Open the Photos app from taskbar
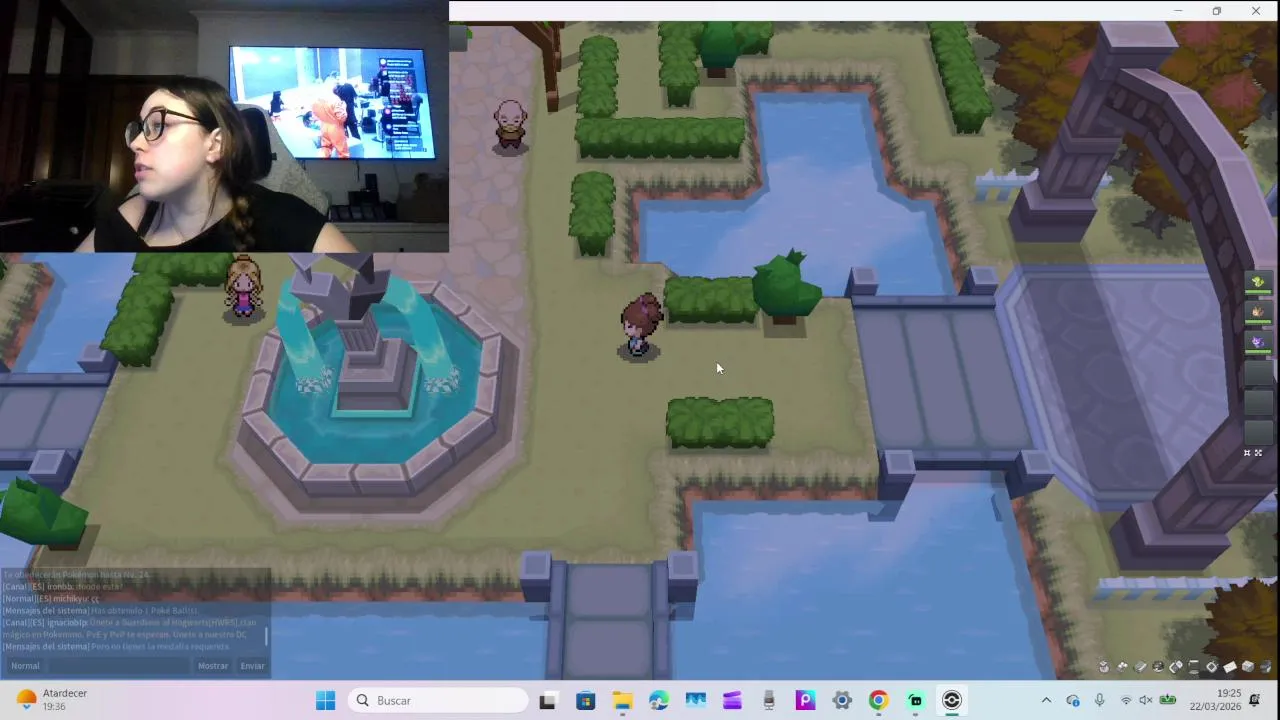The image size is (1280, 720). (696, 700)
